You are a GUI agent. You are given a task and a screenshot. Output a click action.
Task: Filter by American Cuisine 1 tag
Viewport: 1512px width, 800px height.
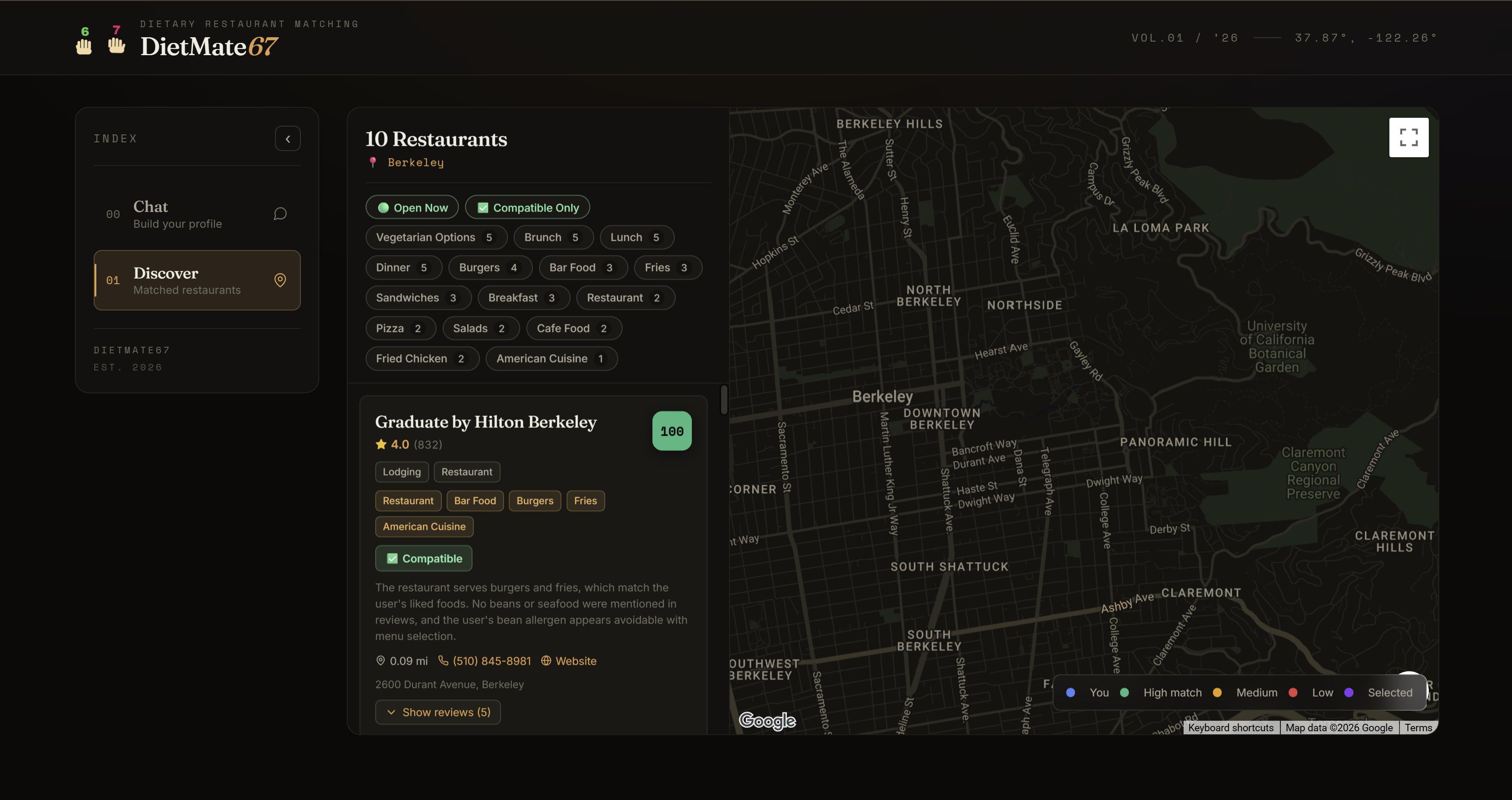click(552, 359)
